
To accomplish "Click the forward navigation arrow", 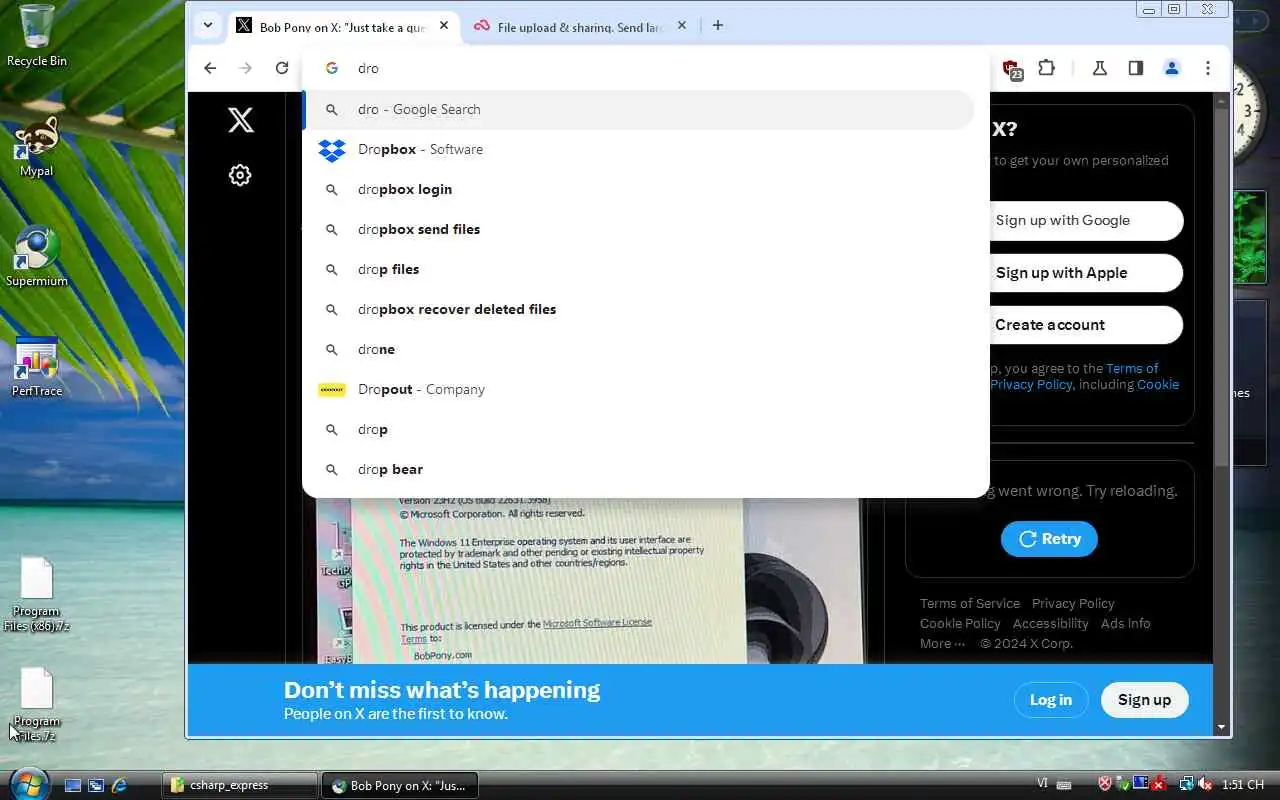I will (246, 68).
